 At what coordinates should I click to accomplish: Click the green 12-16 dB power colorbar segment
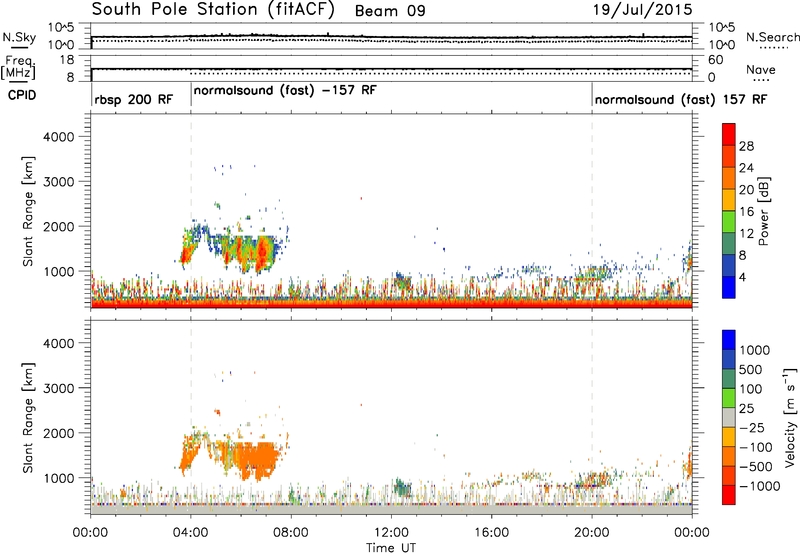729,221
